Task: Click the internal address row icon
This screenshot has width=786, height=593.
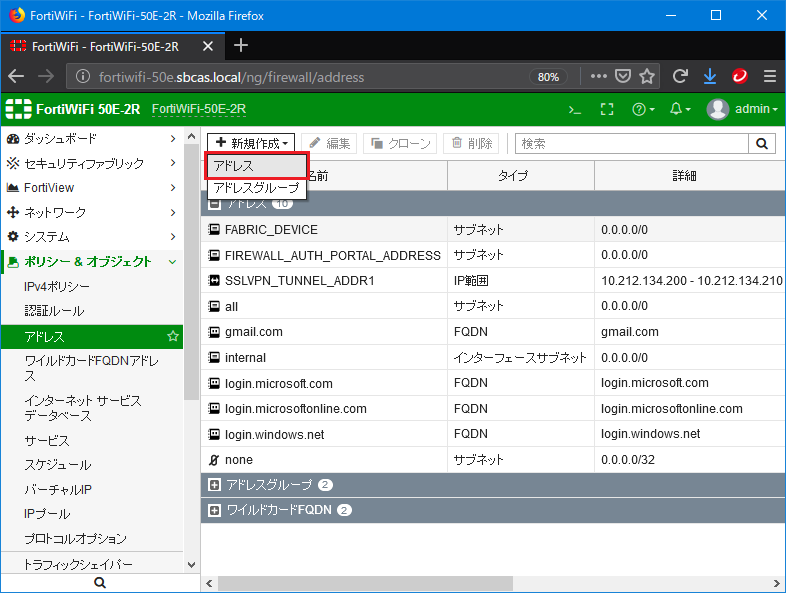Action: (x=214, y=357)
